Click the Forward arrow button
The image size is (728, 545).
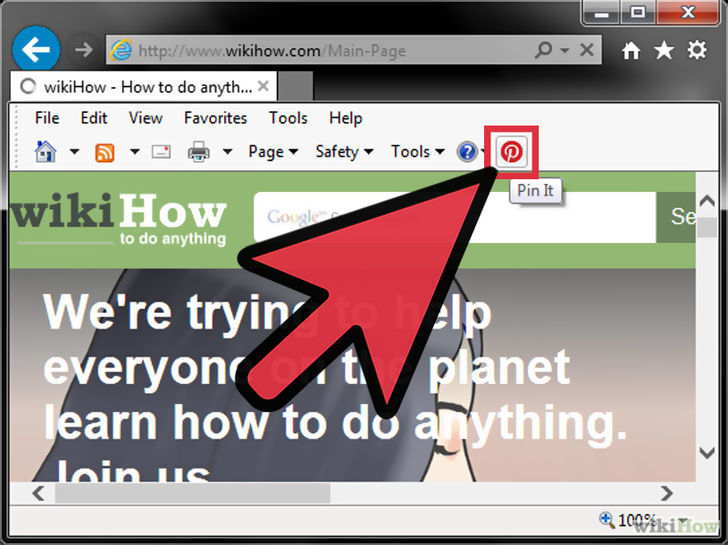tap(84, 50)
